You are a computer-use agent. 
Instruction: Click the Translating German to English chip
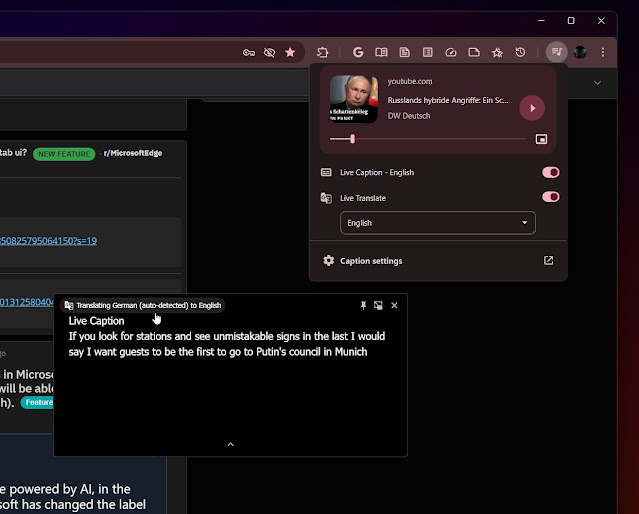pos(143,305)
